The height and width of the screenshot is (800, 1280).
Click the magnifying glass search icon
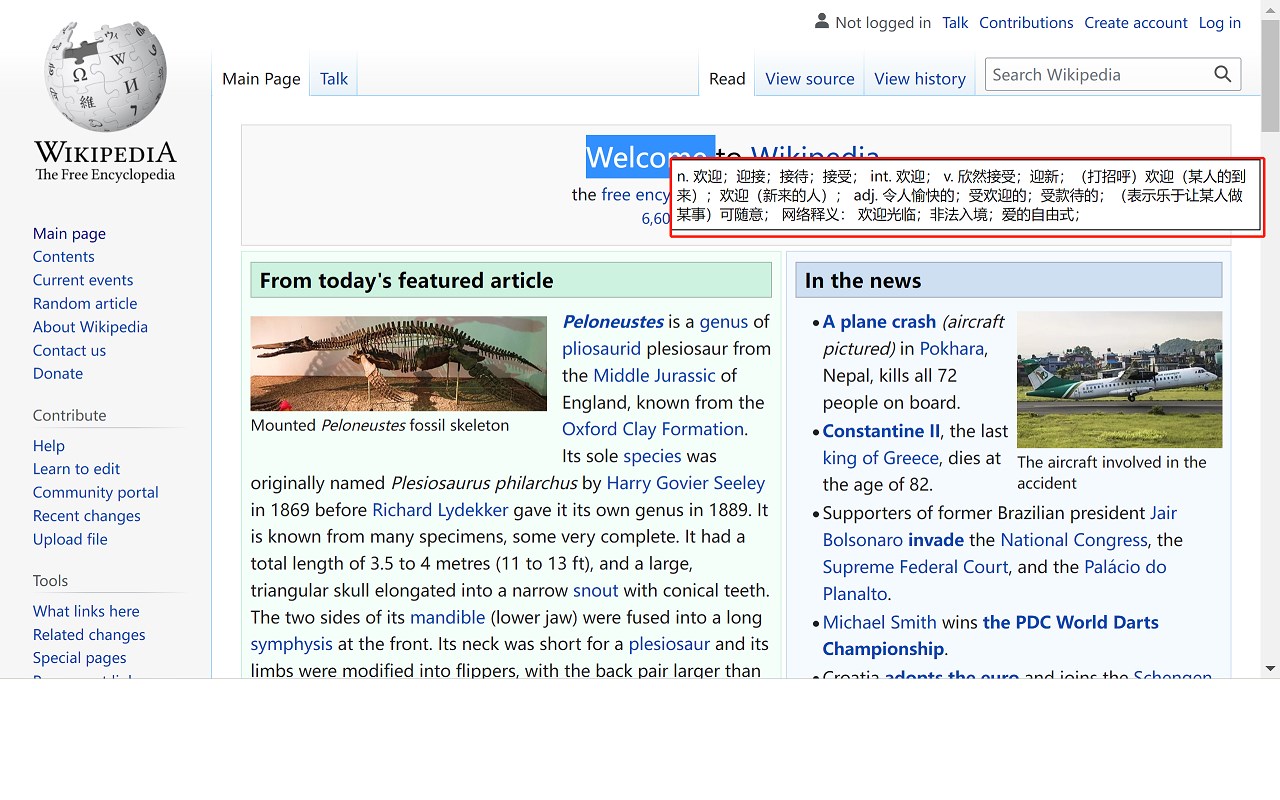1222,74
